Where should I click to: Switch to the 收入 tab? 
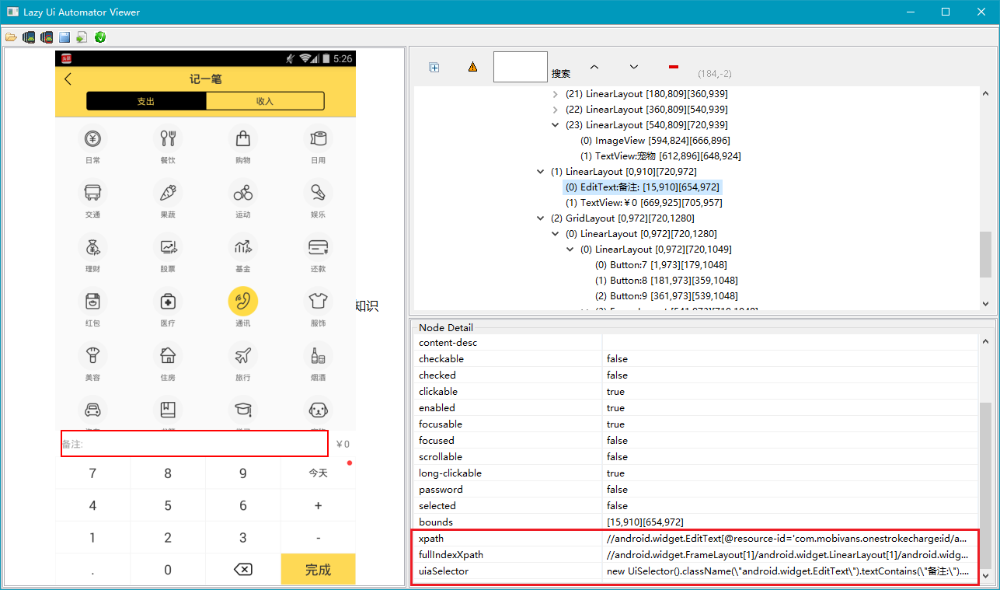(265, 101)
